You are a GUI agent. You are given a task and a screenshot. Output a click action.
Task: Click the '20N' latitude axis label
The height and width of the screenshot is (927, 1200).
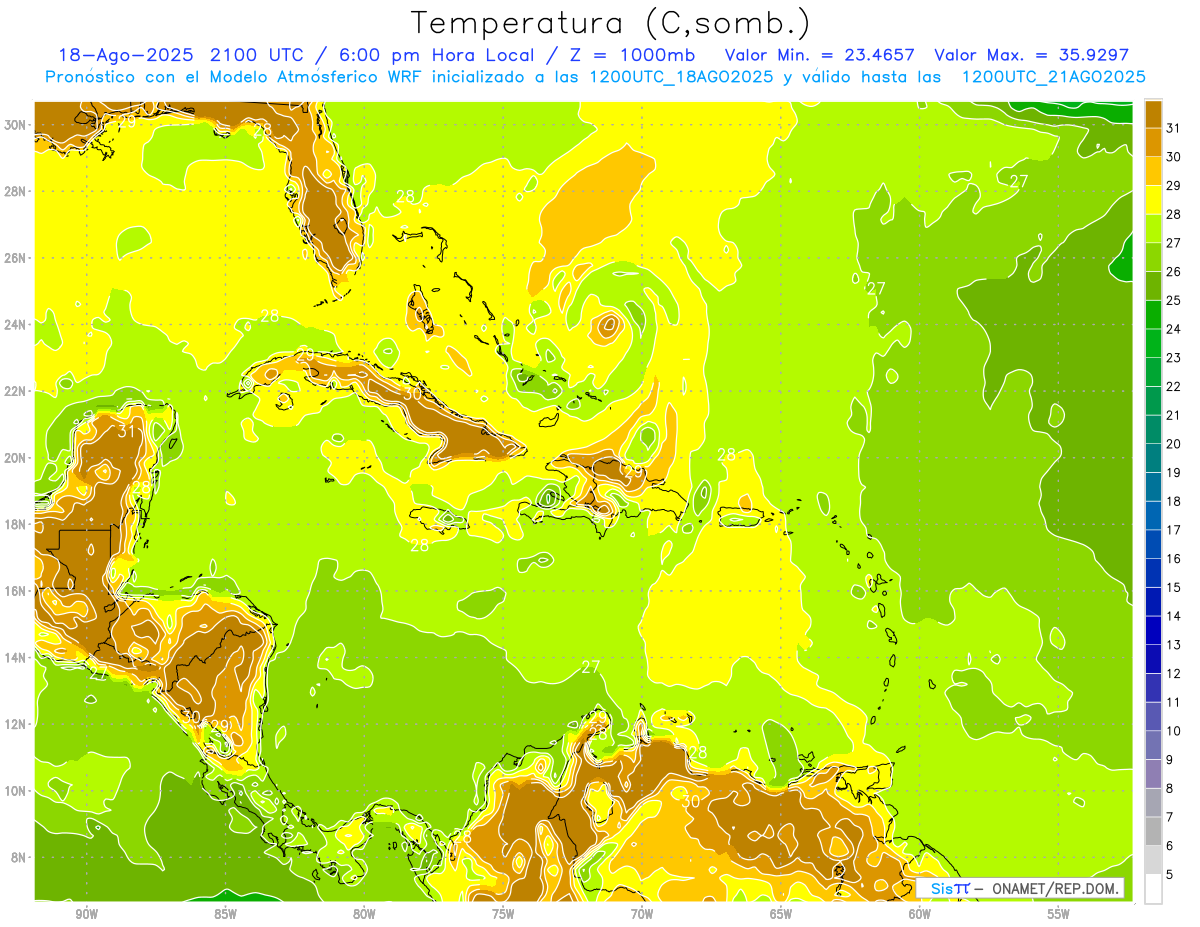coord(15,458)
